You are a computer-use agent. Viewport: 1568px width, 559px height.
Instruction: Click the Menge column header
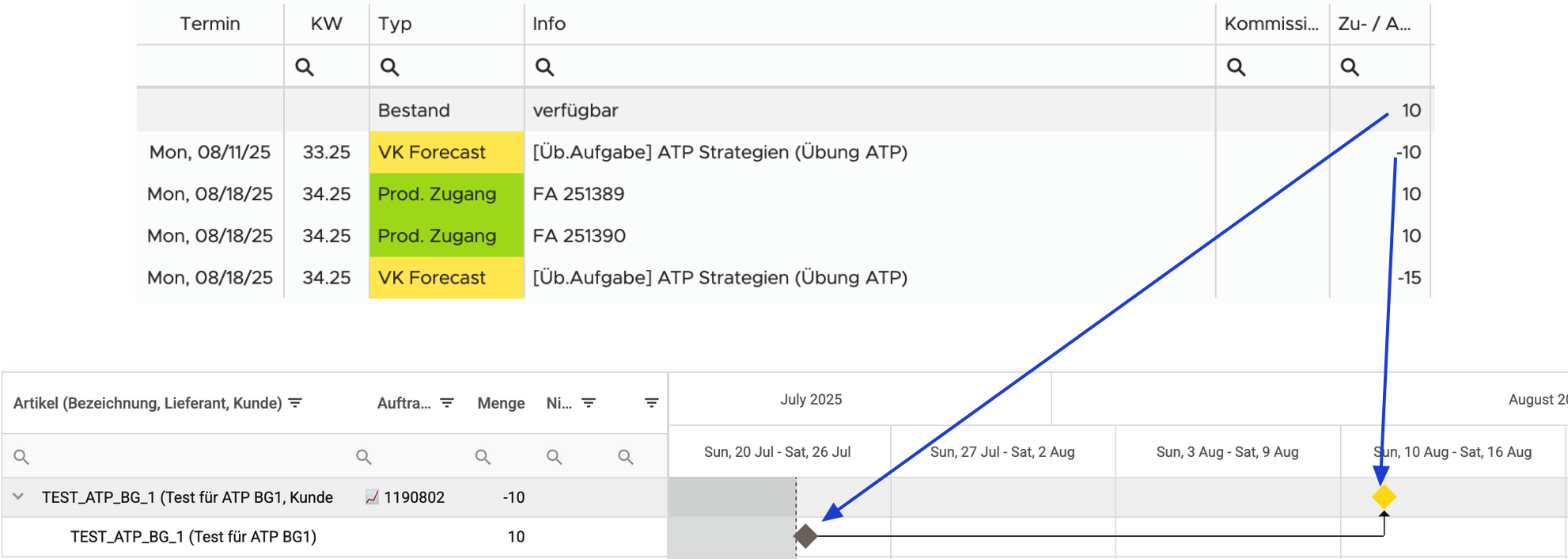(x=501, y=403)
